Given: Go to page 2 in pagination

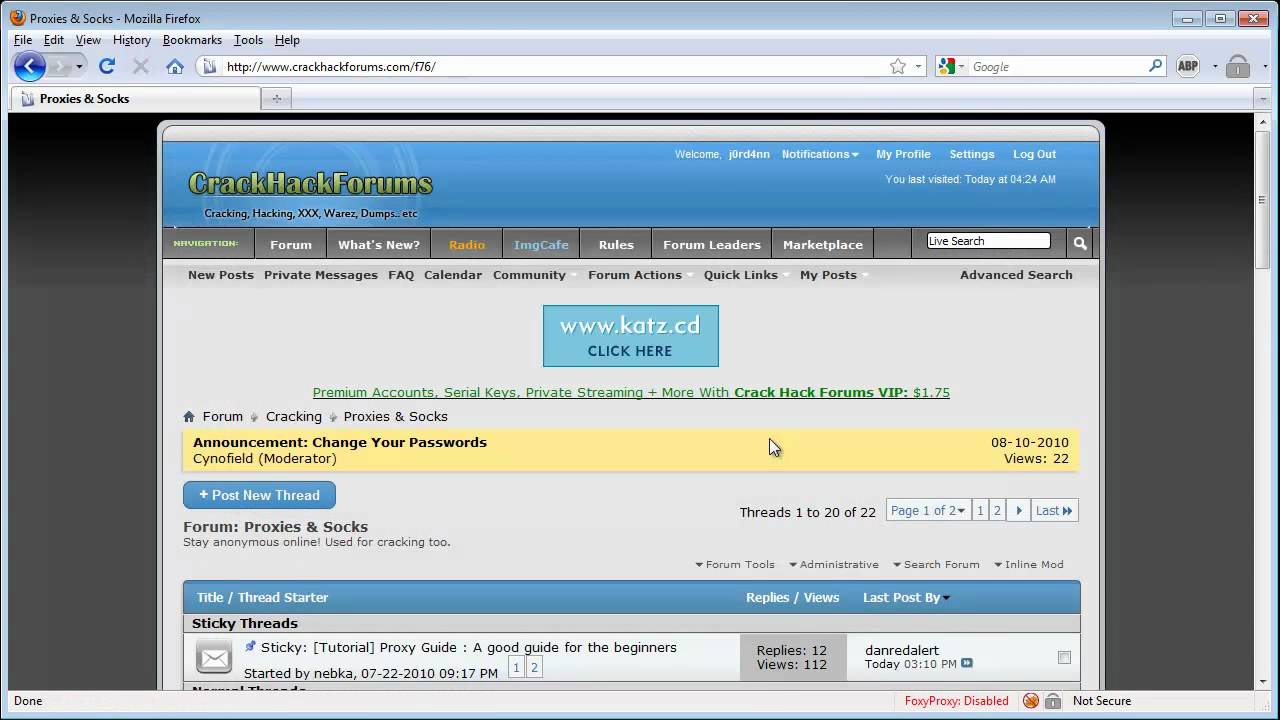Looking at the screenshot, I should click(x=997, y=510).
